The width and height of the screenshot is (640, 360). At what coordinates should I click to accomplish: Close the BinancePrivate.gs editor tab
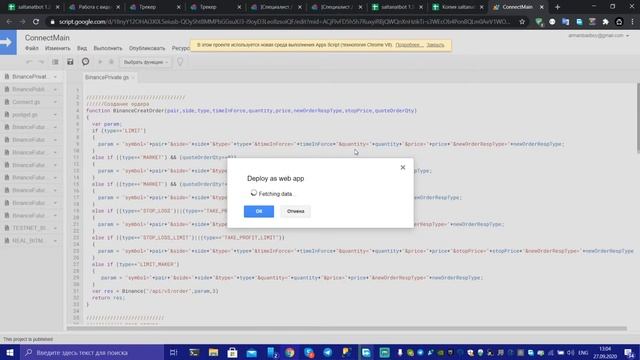pos(133,78)
